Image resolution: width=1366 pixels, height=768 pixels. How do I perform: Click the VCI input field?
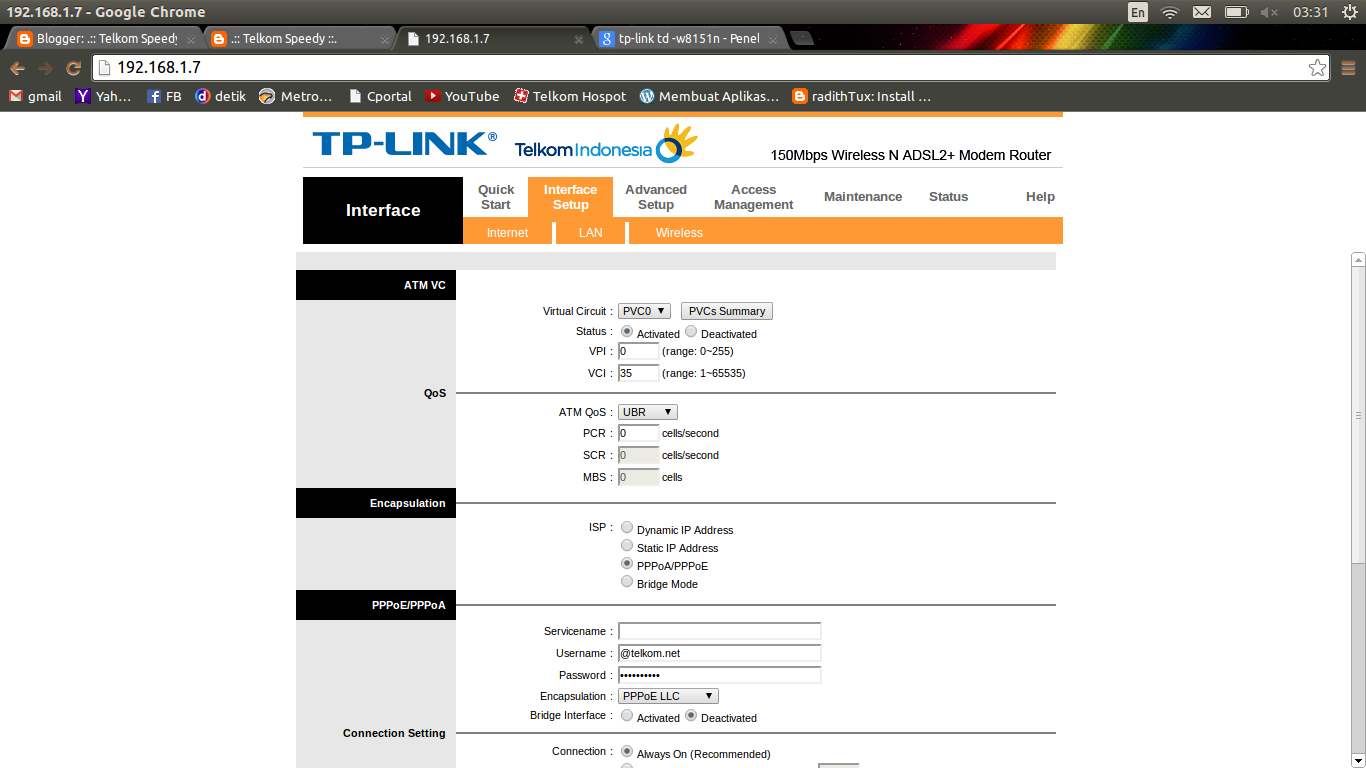coord(639,373)
